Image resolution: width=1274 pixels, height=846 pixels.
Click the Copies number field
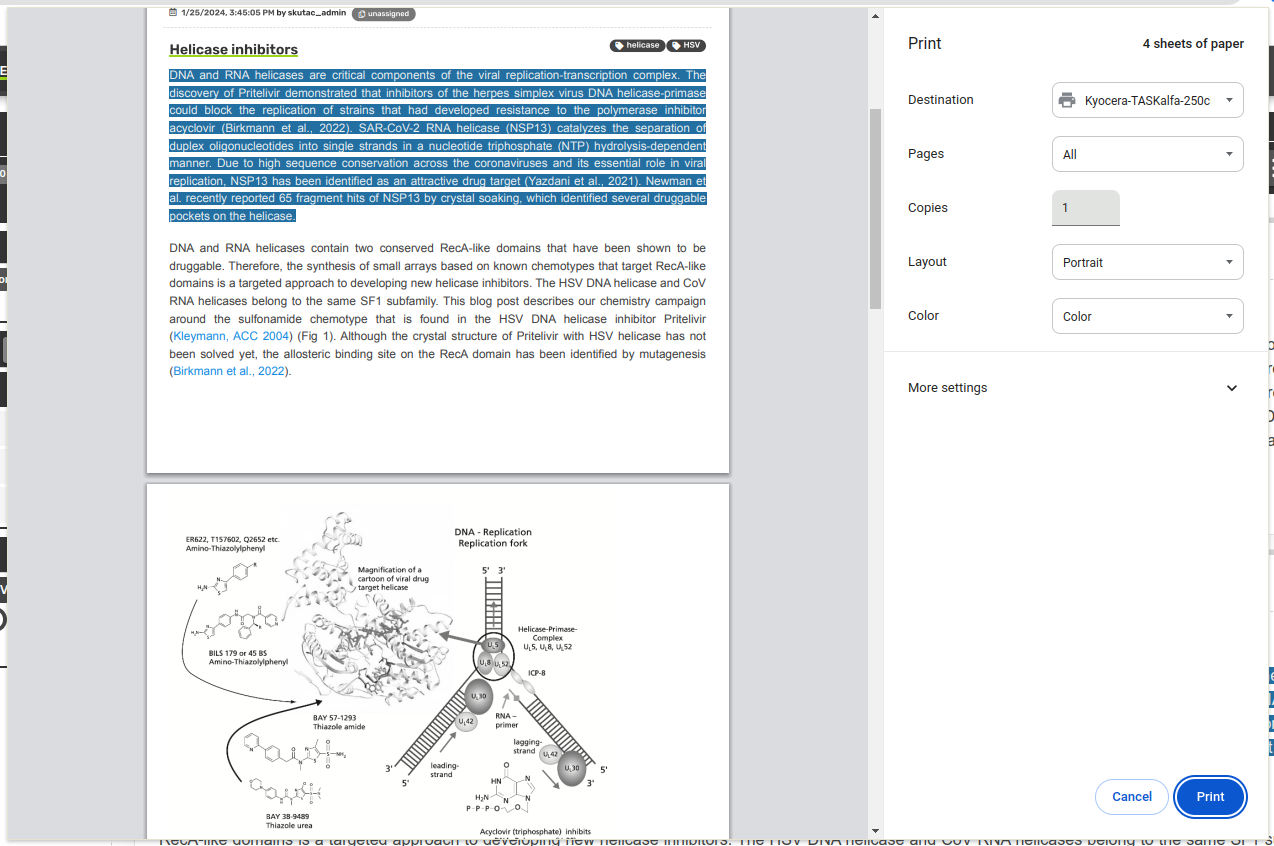pos(1085,208)
